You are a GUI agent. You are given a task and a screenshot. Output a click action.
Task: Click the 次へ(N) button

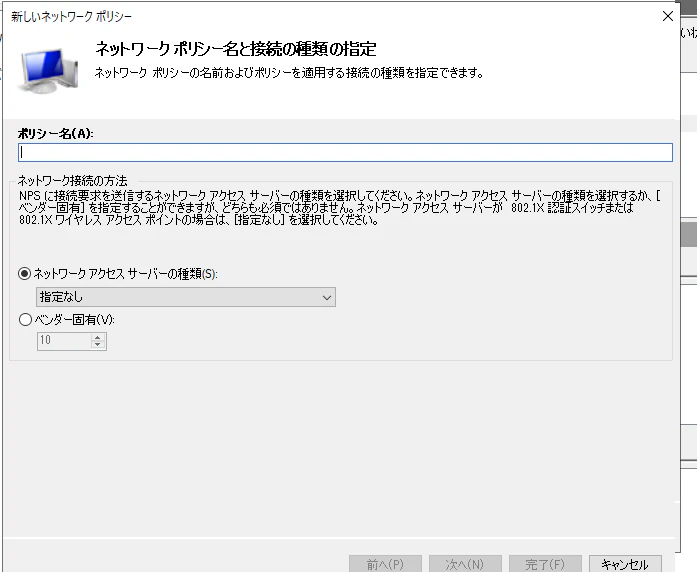click(x=465, y=564)
